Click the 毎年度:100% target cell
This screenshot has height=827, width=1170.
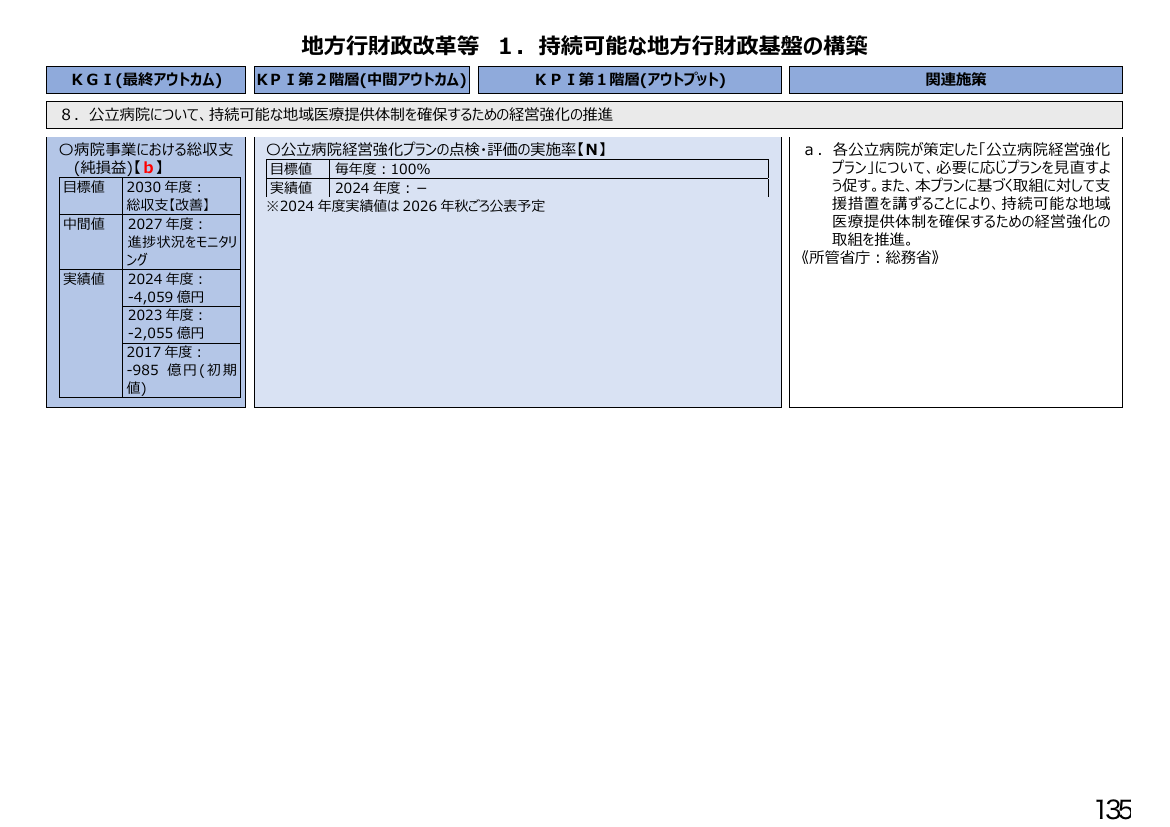tap(548, 169)
